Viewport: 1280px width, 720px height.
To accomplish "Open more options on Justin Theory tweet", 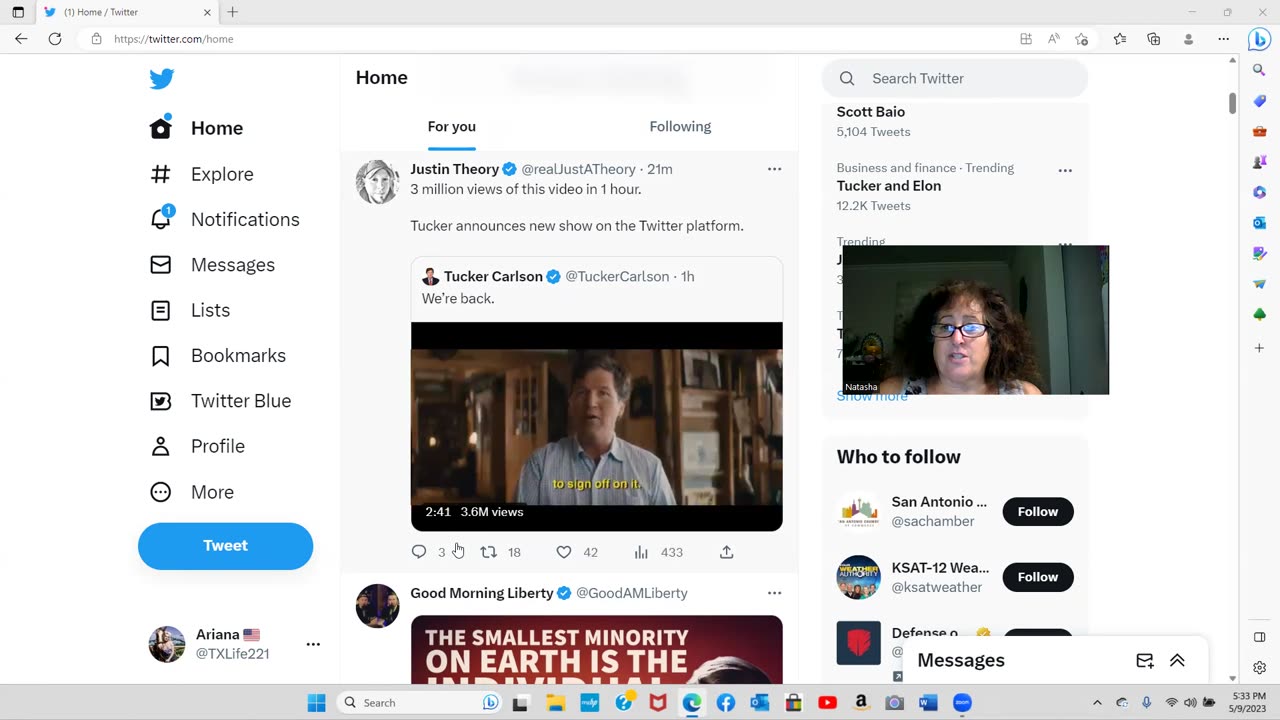I will coord(774,169).
